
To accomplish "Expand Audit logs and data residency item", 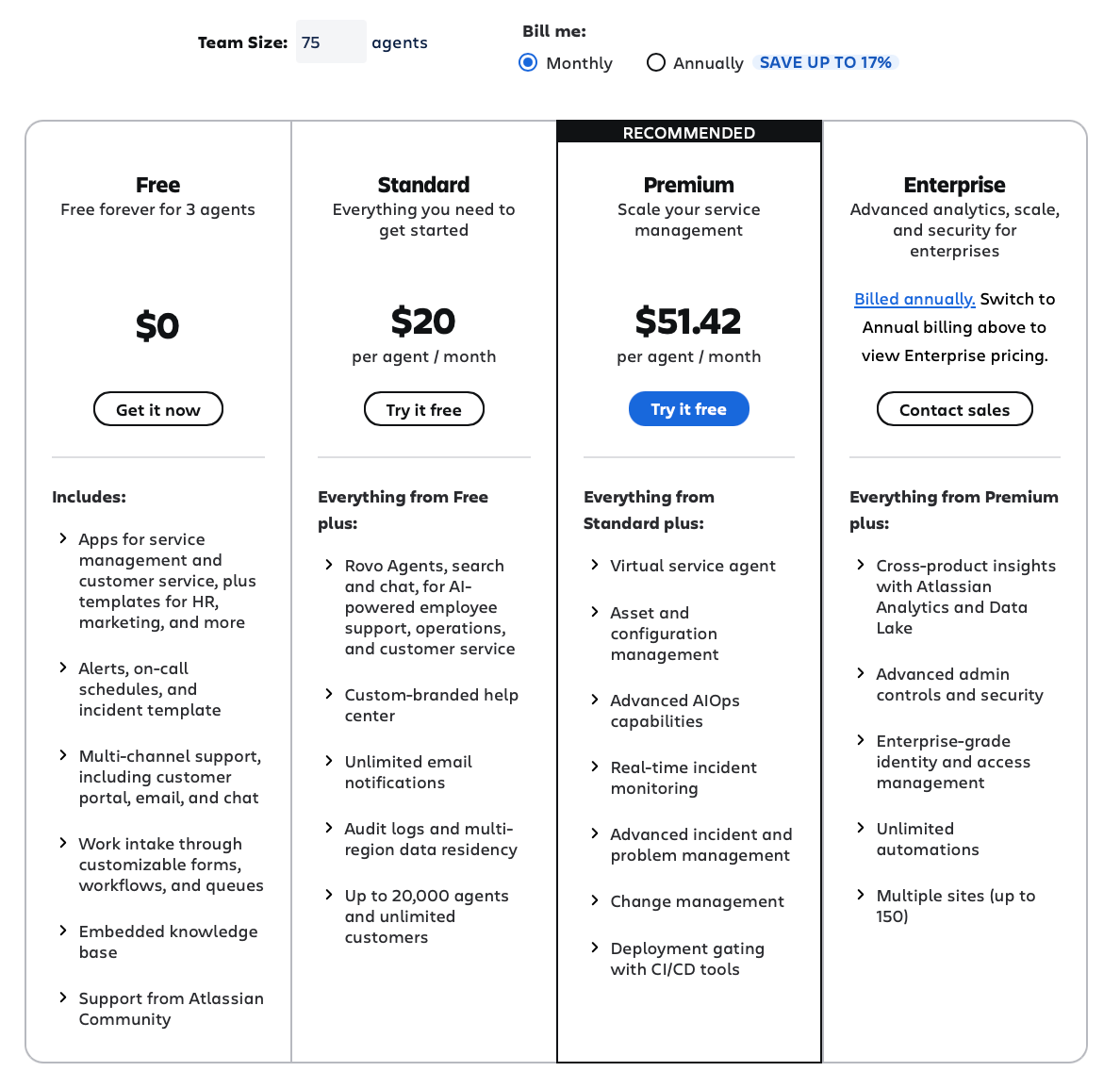I will tap(327, 829).
